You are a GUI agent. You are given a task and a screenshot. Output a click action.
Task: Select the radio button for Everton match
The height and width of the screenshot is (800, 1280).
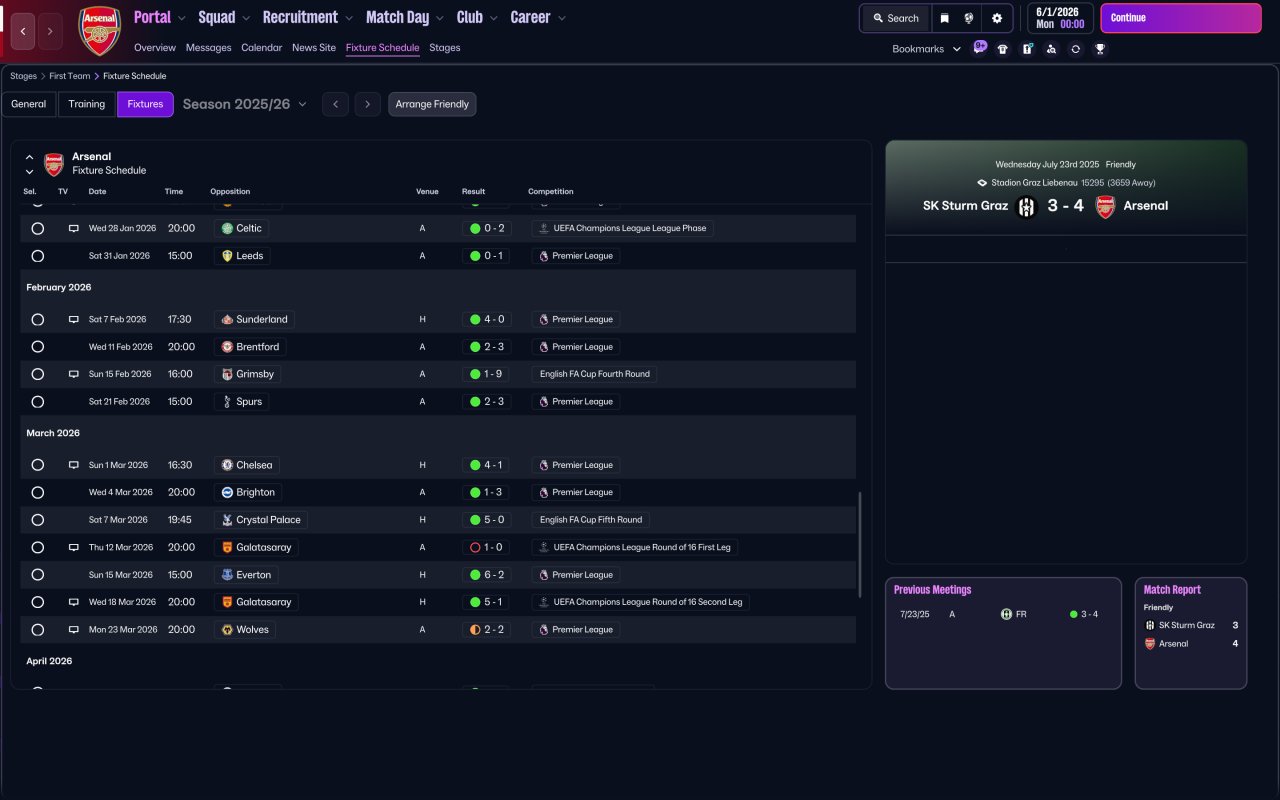coord(38,575)
